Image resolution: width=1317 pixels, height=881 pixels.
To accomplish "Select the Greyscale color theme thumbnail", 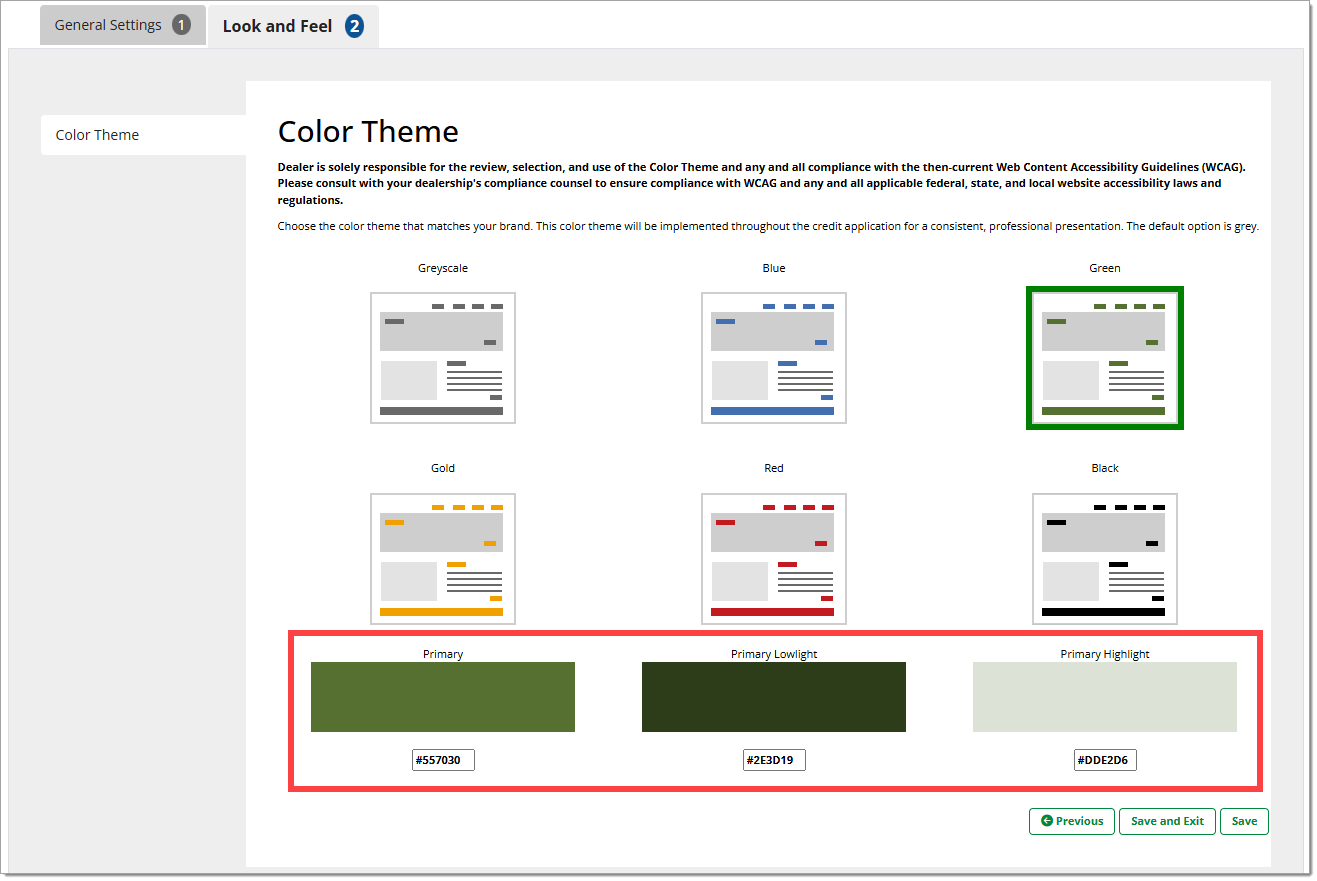I will pyautogui.click(x=442, y=358).
